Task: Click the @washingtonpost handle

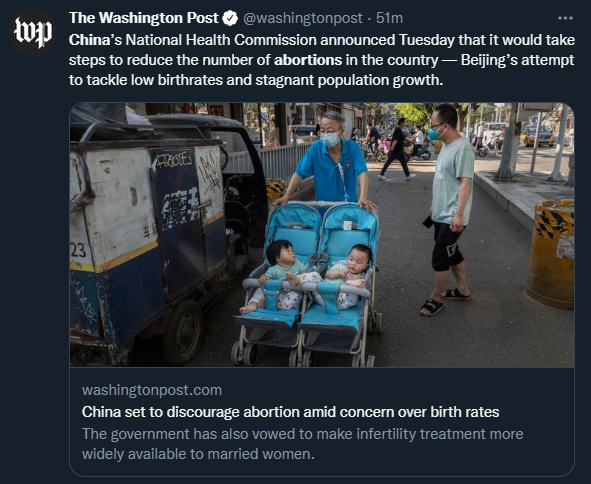Action: click(x=303, y=18)
